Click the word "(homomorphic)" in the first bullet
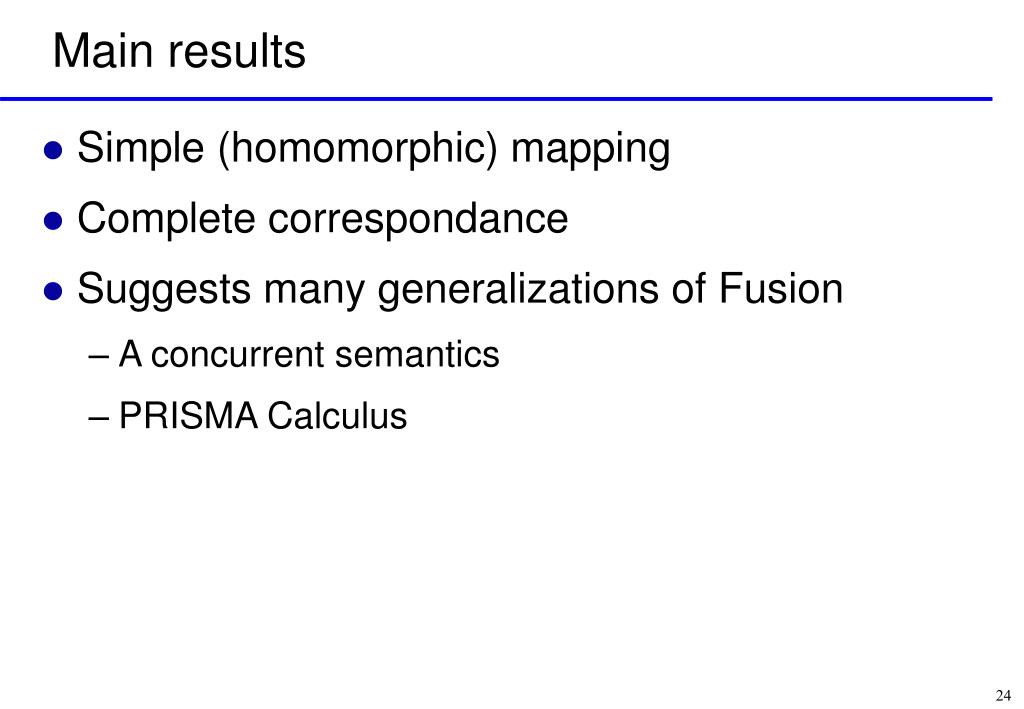The width and height of the screenshot is (1024, 709). pos(357,149)
